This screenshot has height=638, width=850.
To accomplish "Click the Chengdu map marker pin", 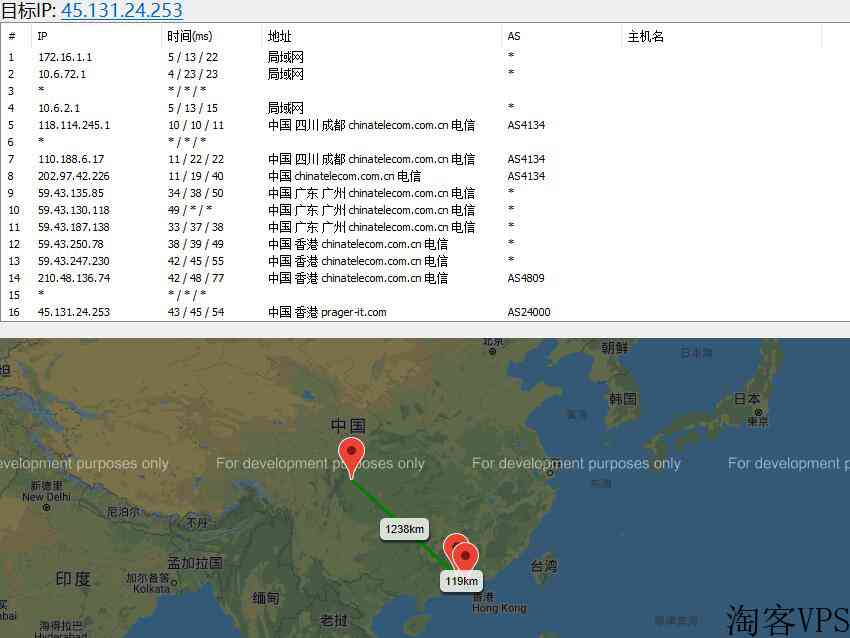I will [x=351, y=455].
